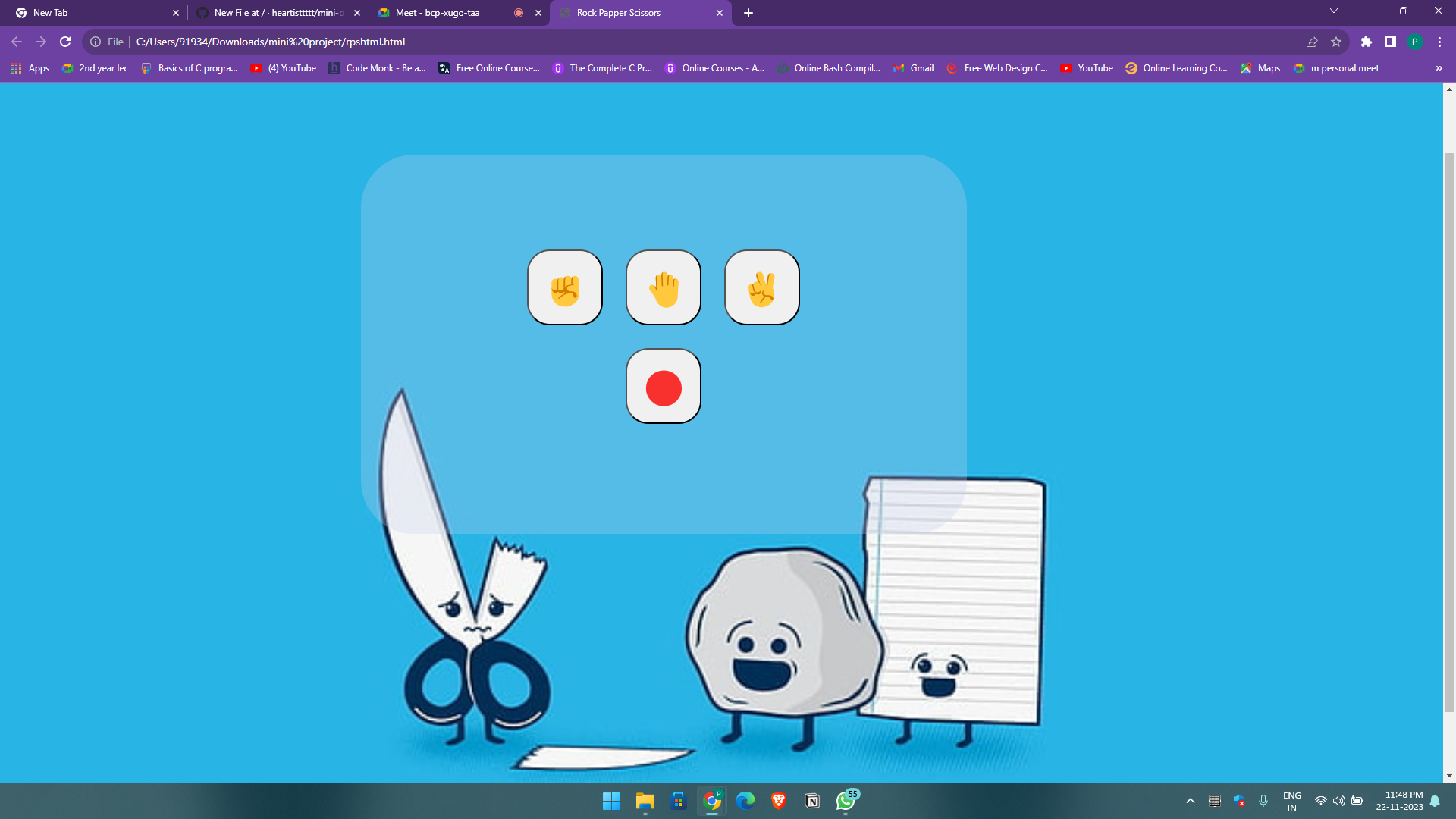Open File Explorer from taskbar
This screenshot has width=1456, height=819.
(645, 801)
